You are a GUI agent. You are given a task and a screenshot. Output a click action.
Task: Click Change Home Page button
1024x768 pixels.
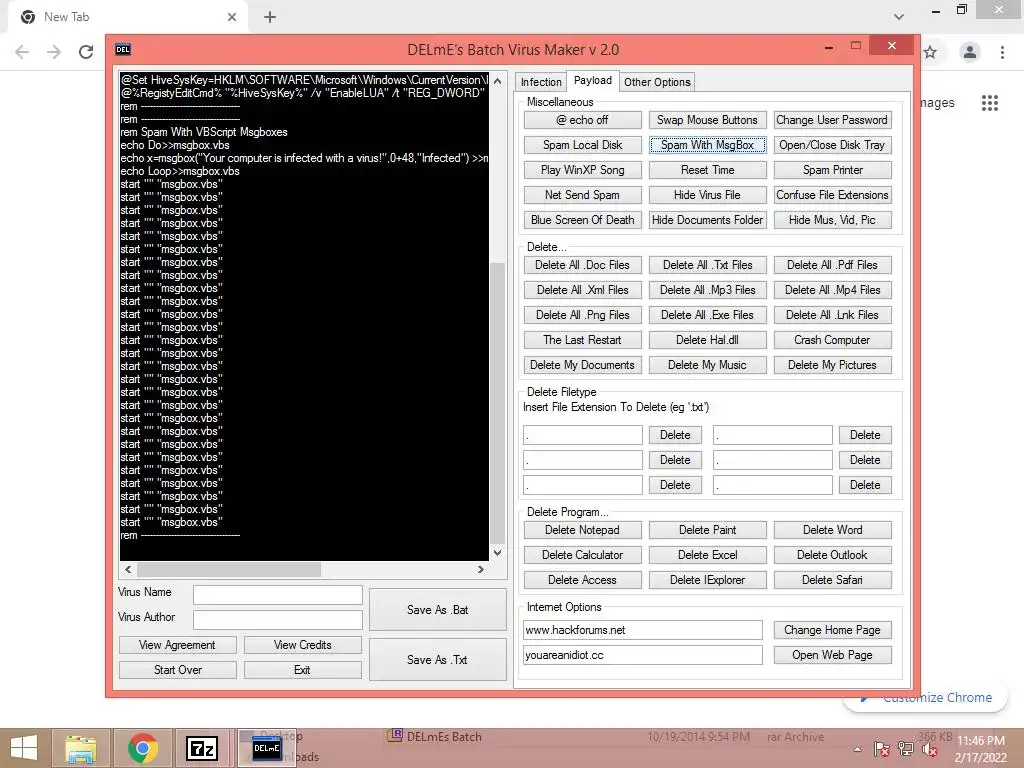coord(832,630)
